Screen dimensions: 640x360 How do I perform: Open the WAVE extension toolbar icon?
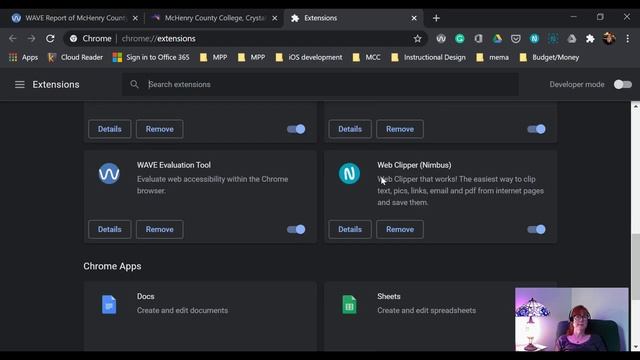pos(441,39)
